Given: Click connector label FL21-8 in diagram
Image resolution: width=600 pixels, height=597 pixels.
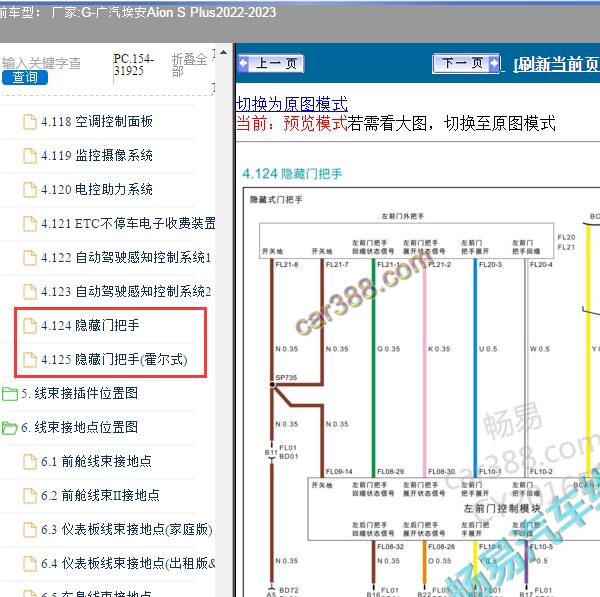Looking at the screenshot, I should (287, 264).
